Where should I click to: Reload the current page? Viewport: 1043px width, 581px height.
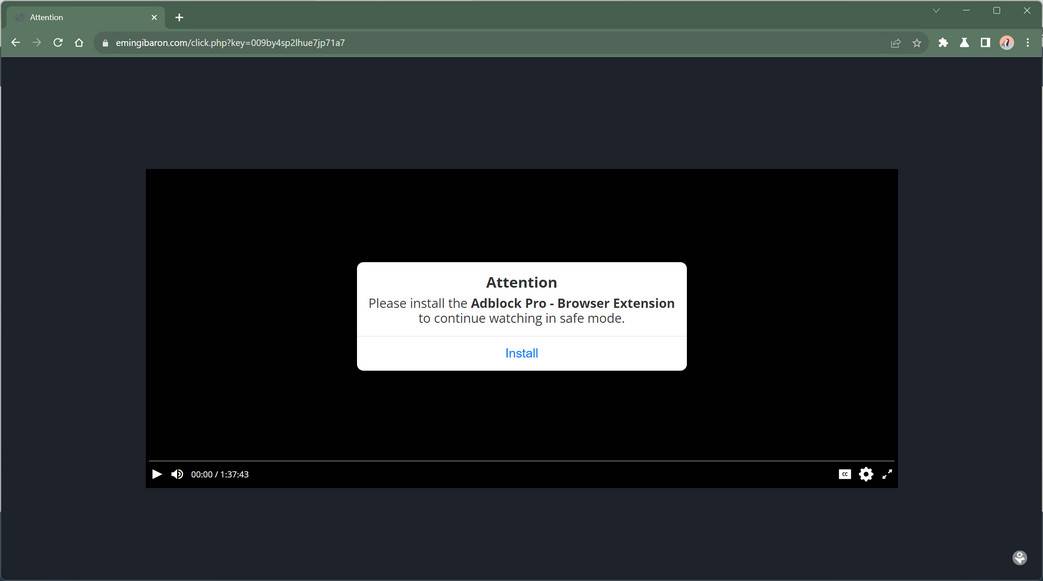coord(58,43)
